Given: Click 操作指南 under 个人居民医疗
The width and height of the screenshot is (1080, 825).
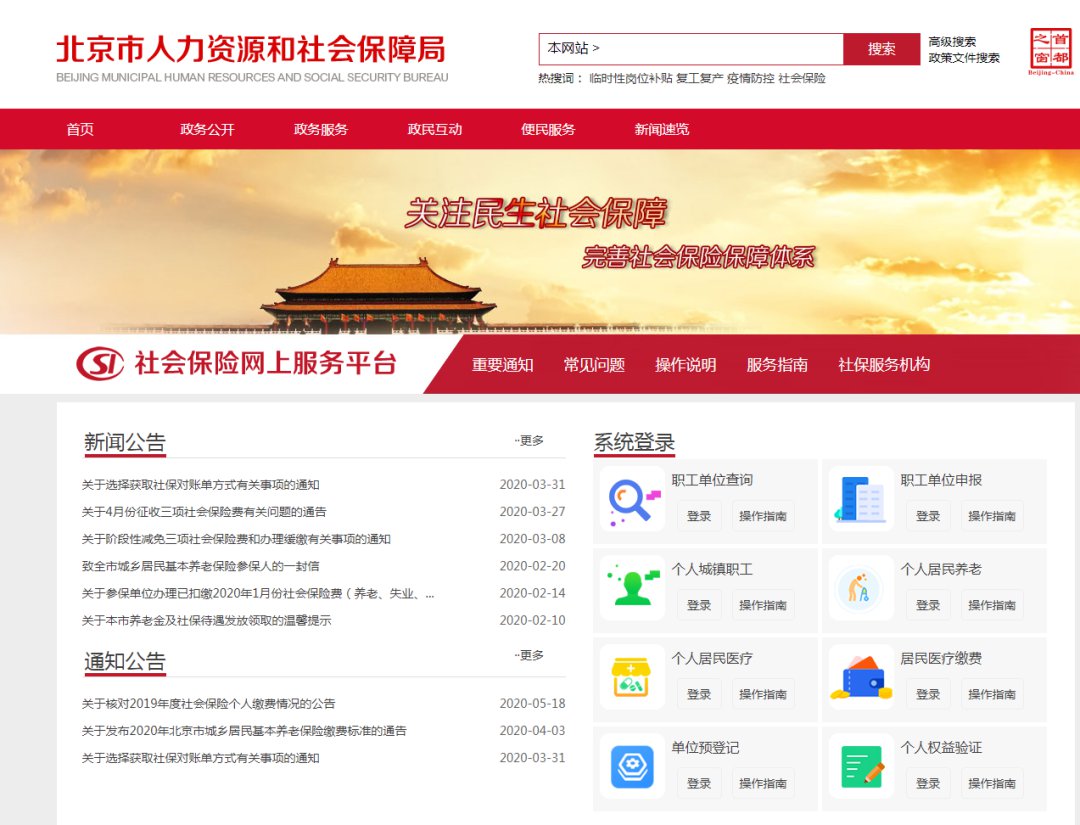Looking at the screenshot, I should 762,694.
